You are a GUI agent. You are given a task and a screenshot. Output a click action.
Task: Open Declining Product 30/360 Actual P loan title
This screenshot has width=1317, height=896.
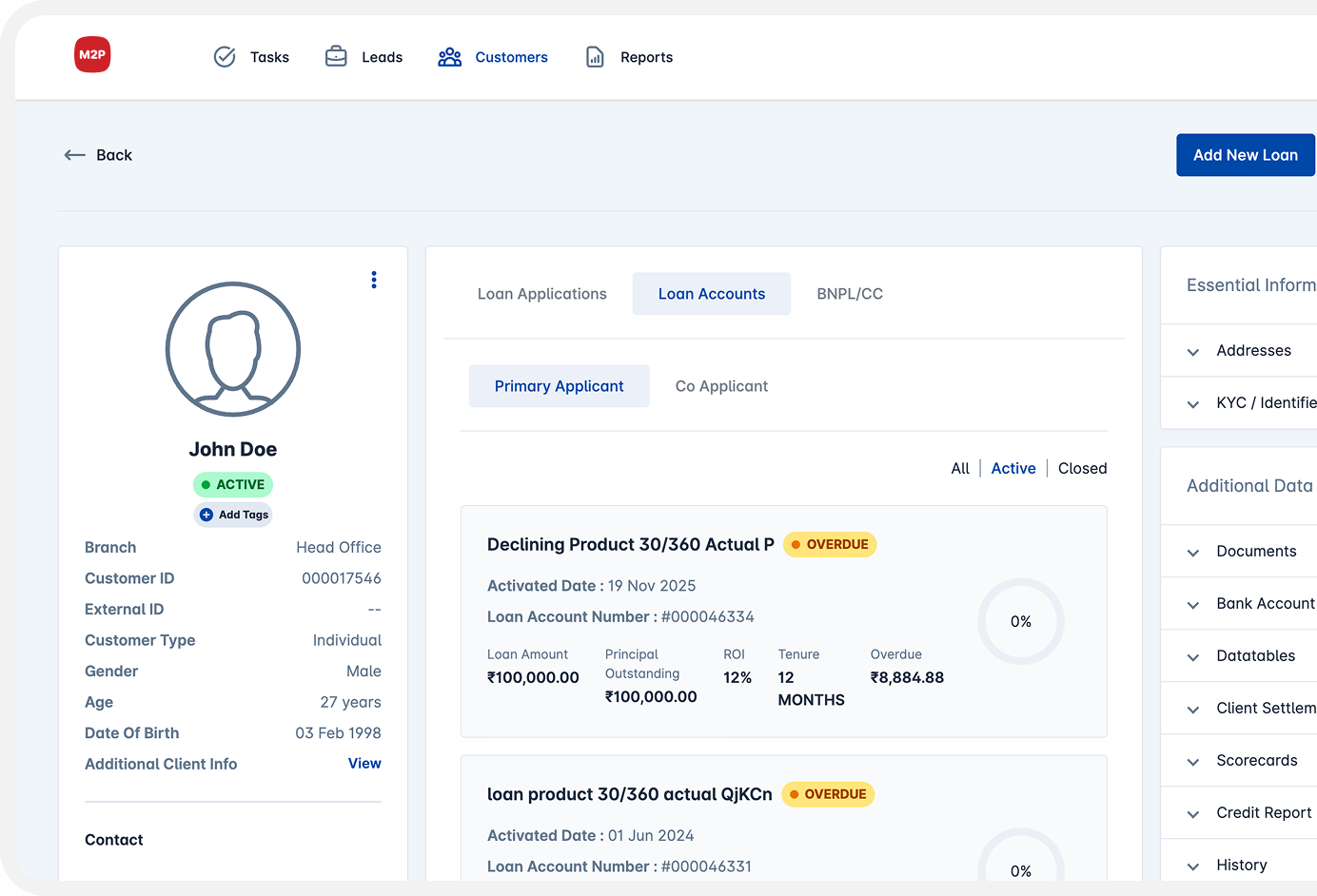631,545
